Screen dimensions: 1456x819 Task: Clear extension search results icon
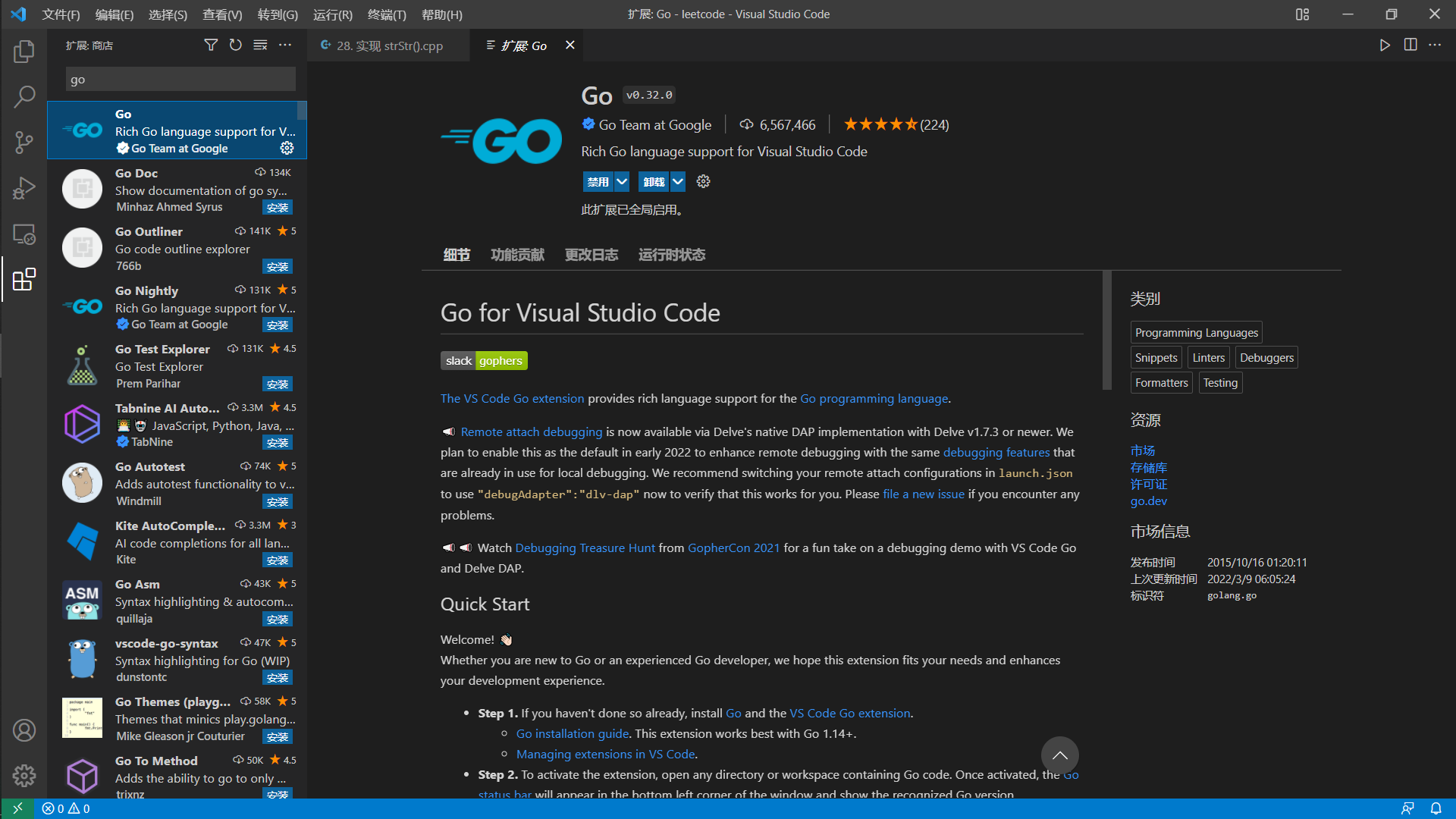260,45
